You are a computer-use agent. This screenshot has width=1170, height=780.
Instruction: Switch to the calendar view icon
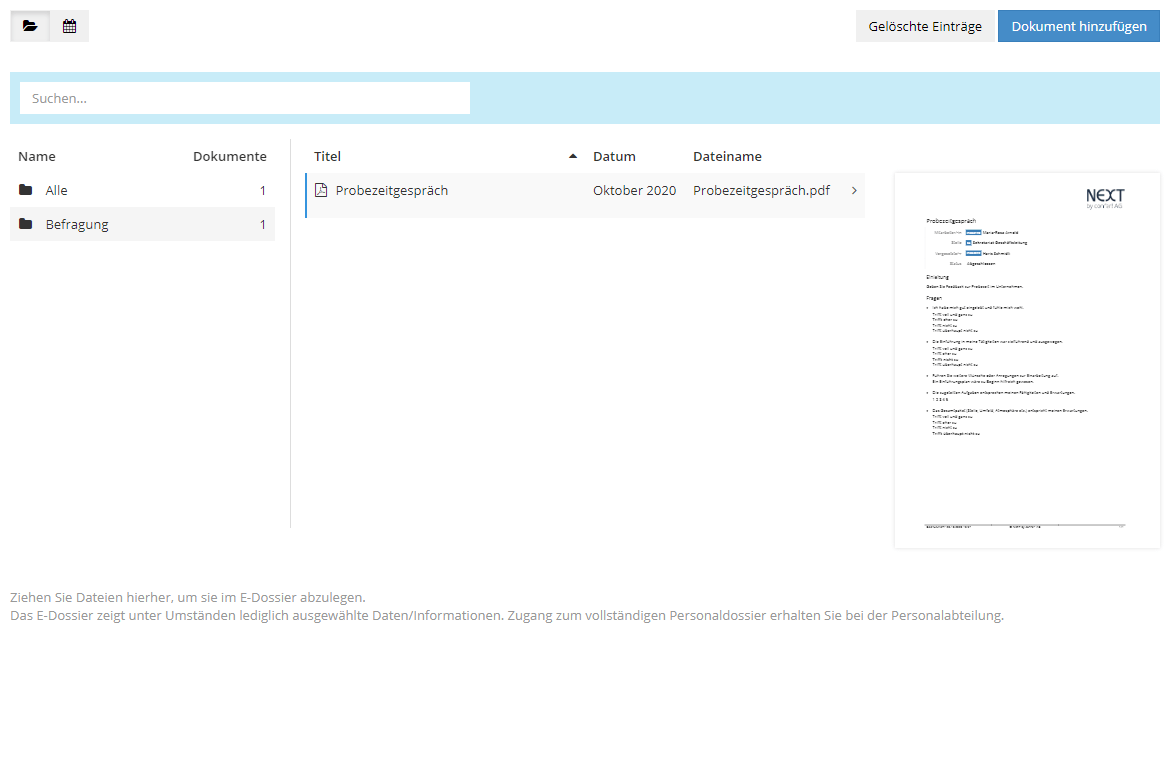click(69, 26)
